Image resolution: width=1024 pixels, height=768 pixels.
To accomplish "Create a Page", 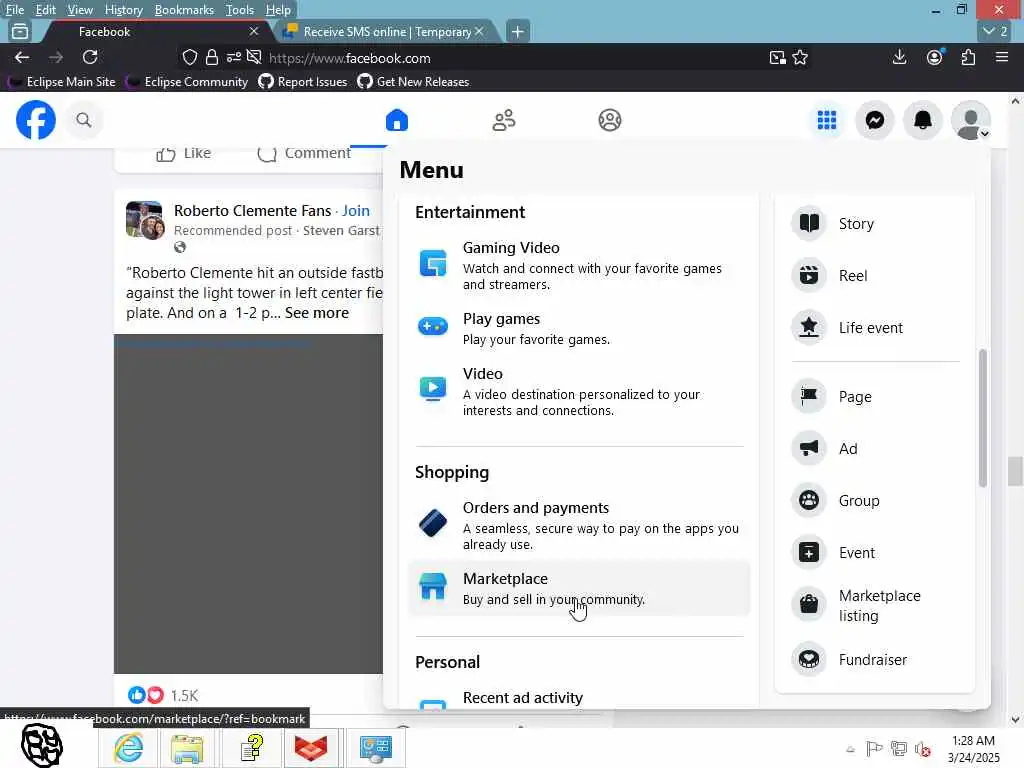I will (x=874, y=396).
